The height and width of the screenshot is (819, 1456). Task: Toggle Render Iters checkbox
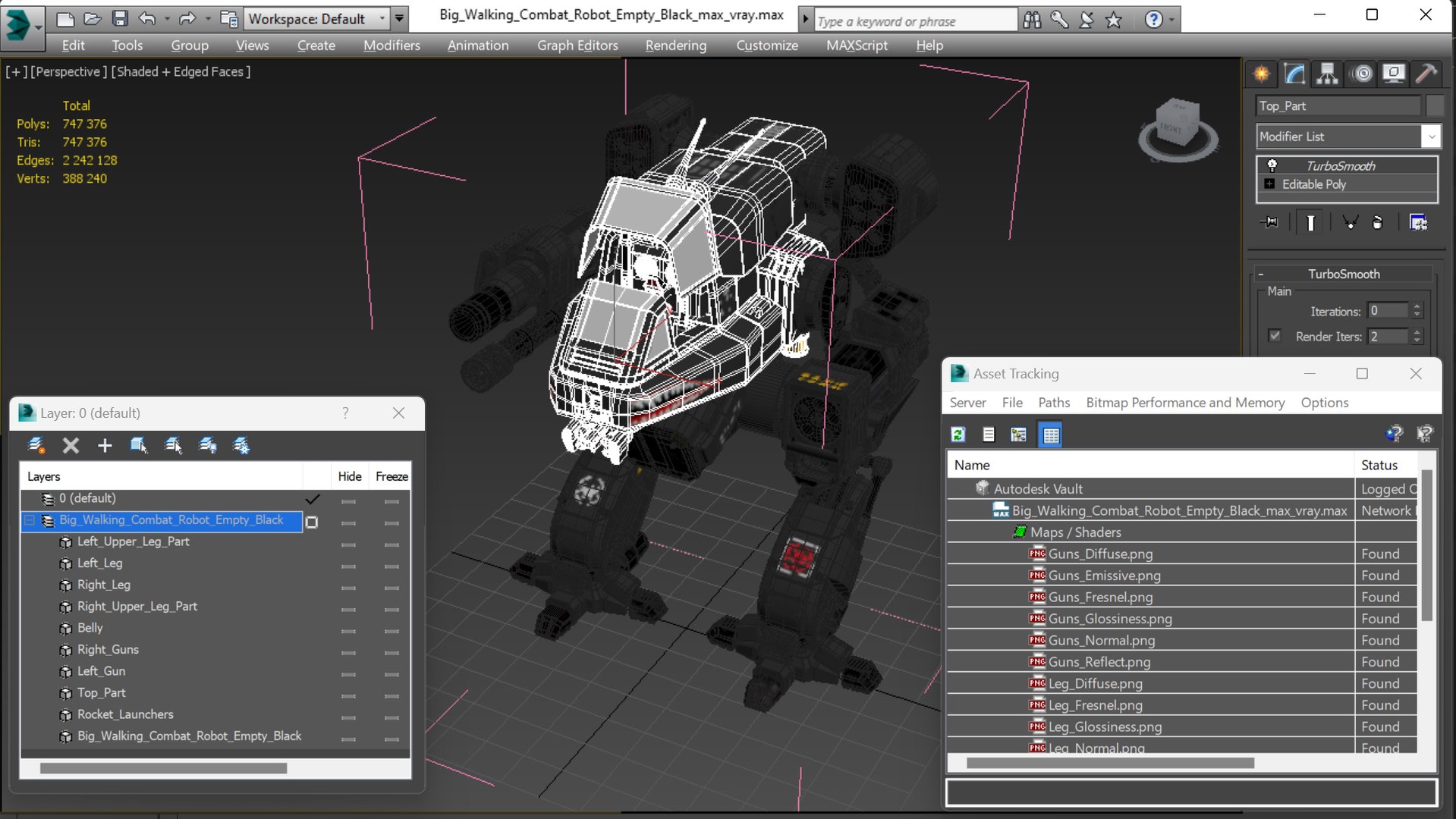(x=1275, y=335)
